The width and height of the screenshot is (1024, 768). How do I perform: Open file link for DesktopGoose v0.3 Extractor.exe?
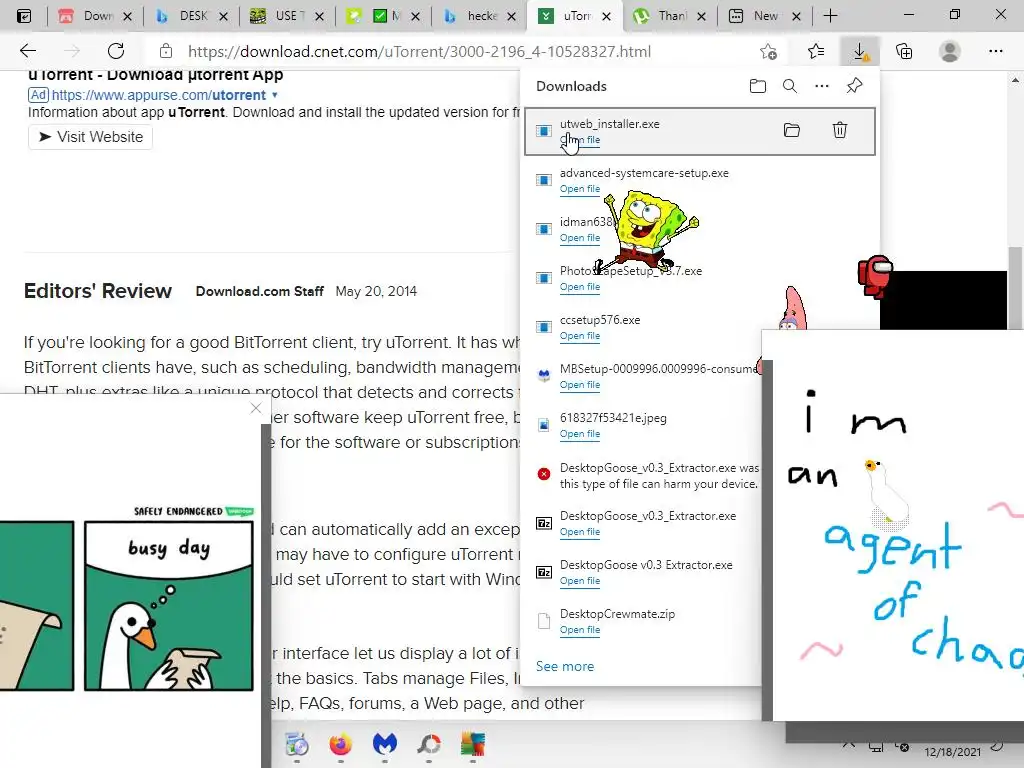[579, 581]
